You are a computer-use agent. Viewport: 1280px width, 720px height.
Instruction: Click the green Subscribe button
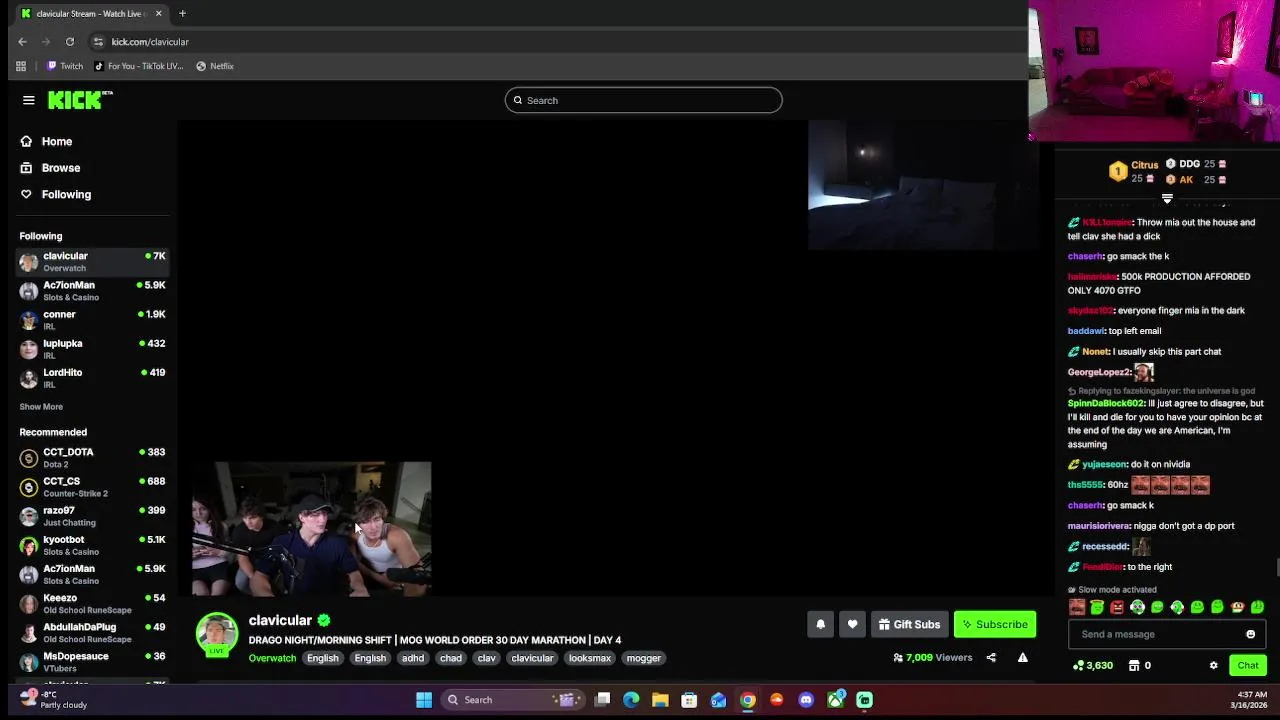click(995, 624)
